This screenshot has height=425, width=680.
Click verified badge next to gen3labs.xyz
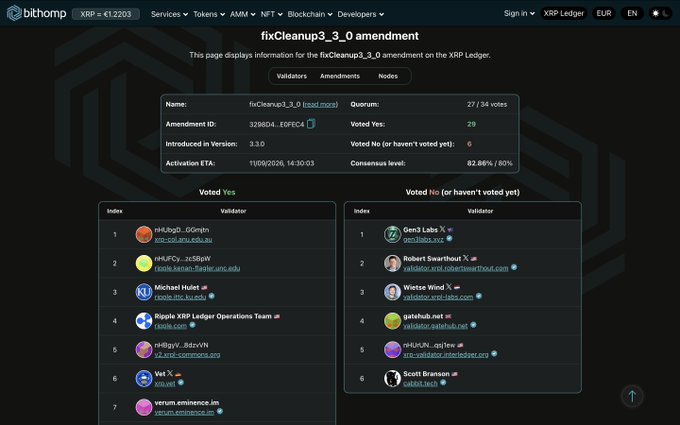(x=450, y=239)
